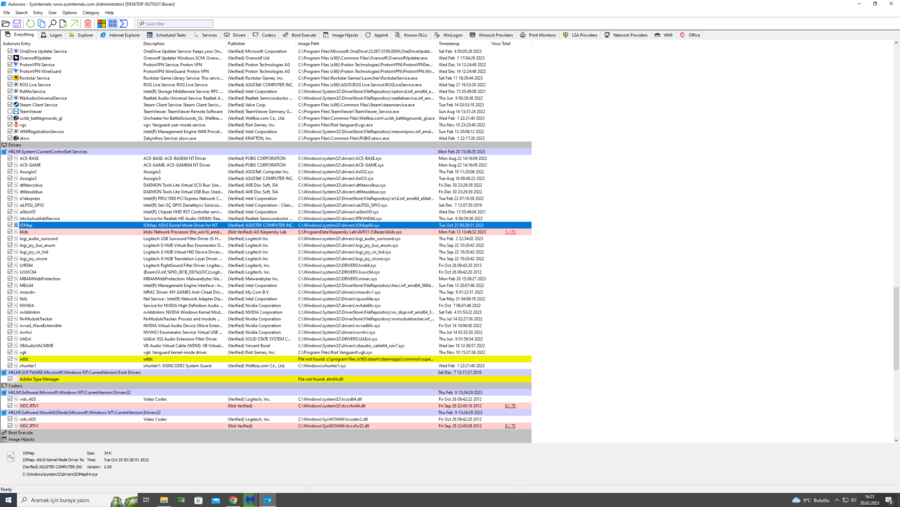The image size is (900, 507).
Task: Sort by the Image Path column header
Action: pyautogui.click(x=366, y=44)
